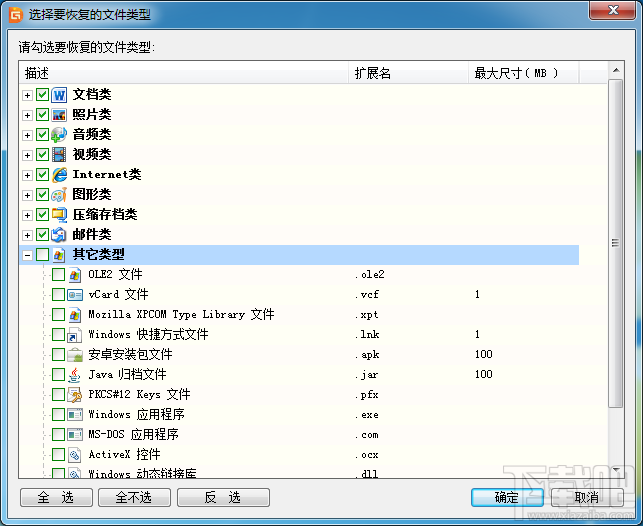Click the vertical scrollbar thumb
The height and width of the screenshot is (526, 643).
pos(616,244)
